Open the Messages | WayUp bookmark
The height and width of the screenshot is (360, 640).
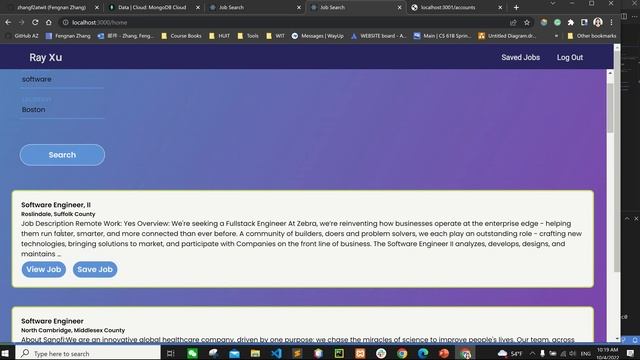click(x=318, y=36)
